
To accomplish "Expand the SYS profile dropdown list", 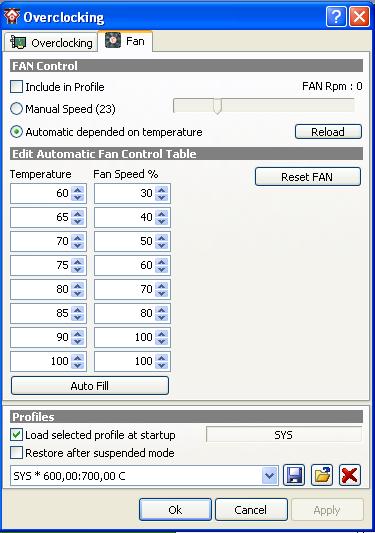I will tap(270, 475).
